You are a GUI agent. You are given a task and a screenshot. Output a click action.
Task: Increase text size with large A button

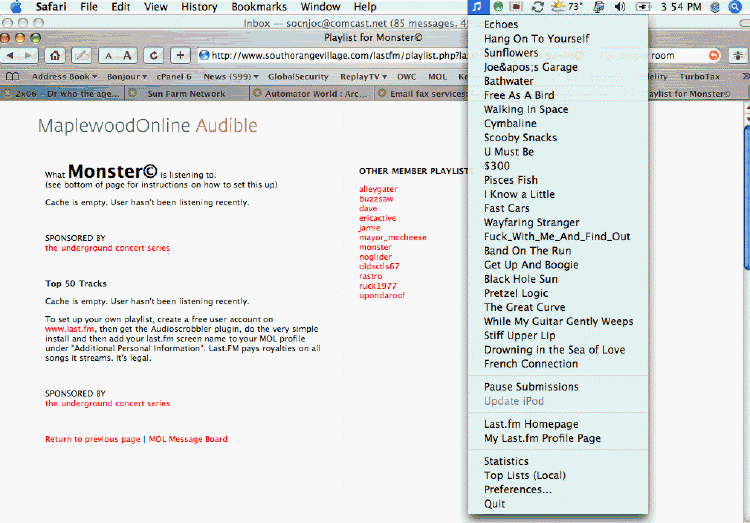127,56
